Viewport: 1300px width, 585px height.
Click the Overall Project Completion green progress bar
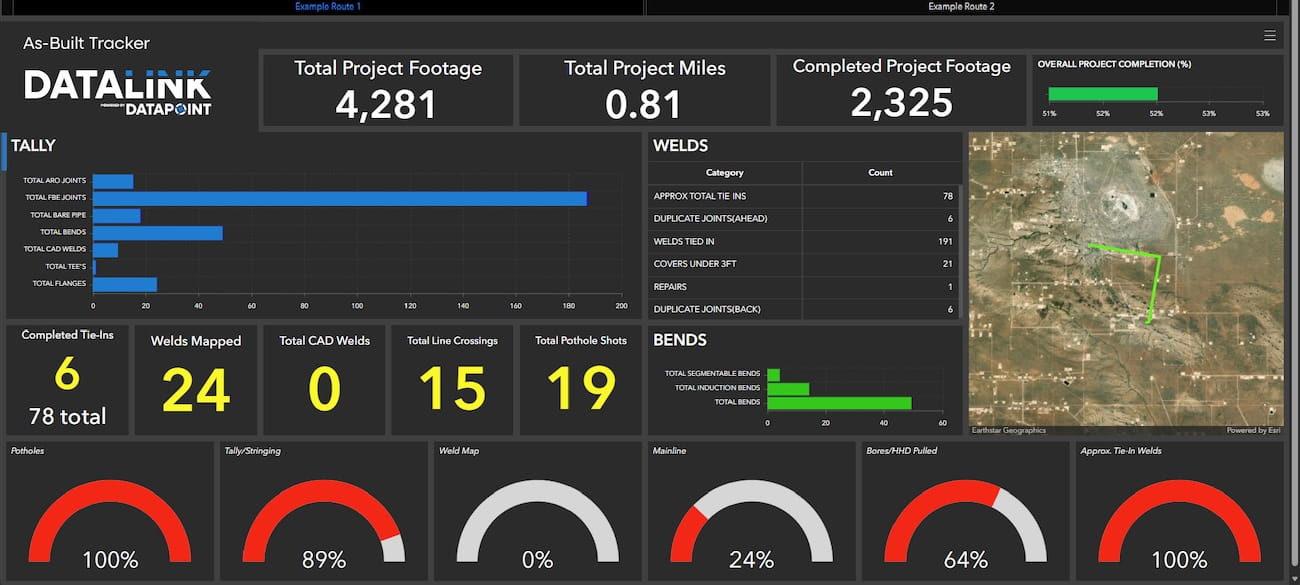1102,95
